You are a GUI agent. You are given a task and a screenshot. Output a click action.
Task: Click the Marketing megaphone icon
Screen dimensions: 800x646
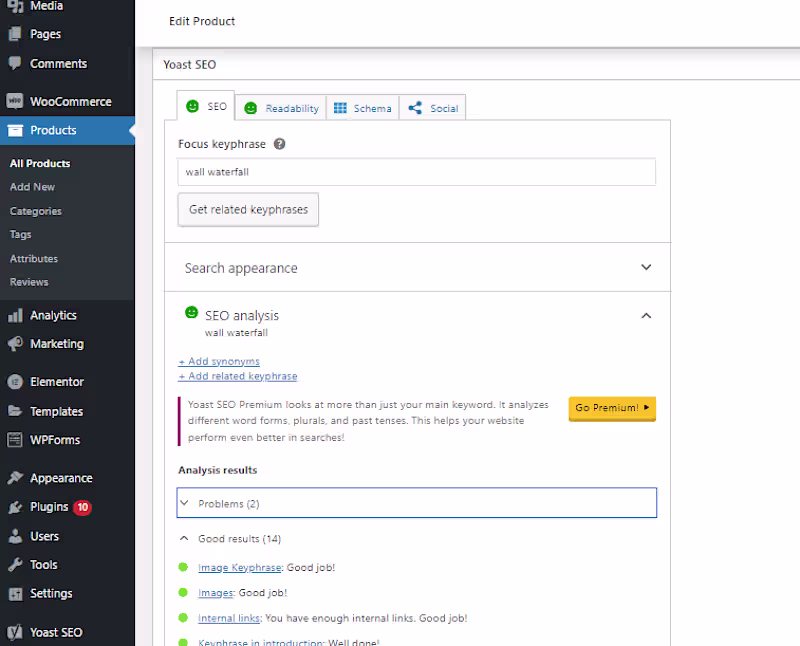[15, 343]
